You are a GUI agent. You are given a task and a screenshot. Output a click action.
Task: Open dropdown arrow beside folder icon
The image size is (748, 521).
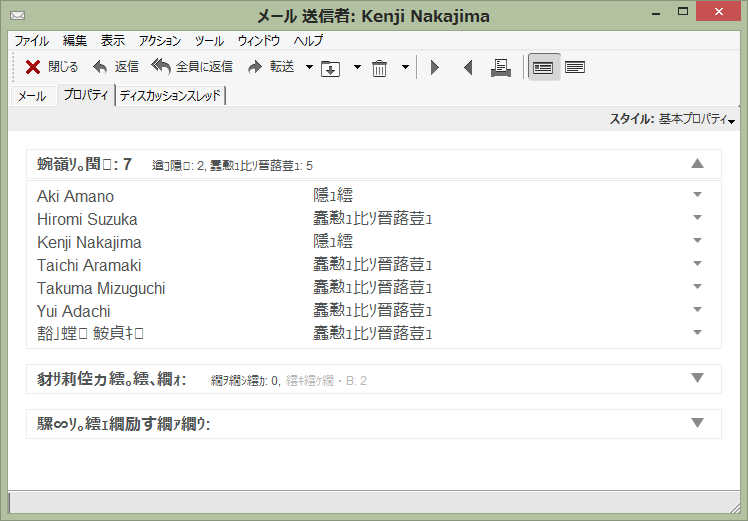tap(357, 67)
